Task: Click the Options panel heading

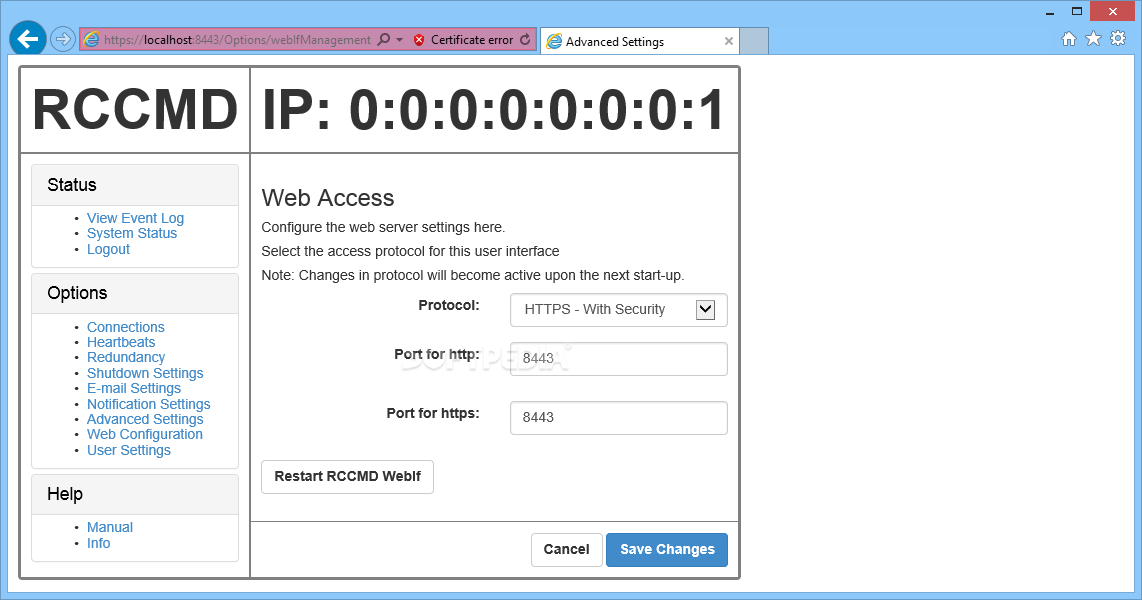Action: point(135,293)
